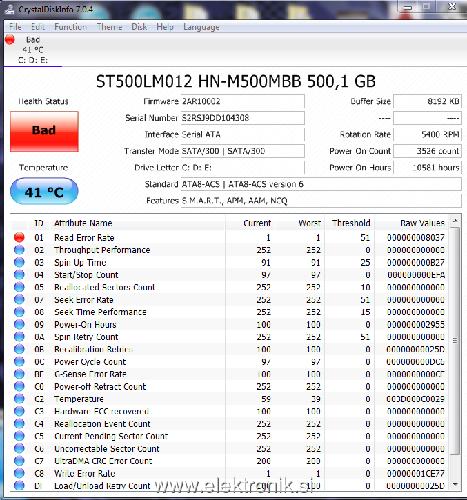Click blue status dot for Power-On Hours
The image size is (467, 500).
[x=19, y=324]
